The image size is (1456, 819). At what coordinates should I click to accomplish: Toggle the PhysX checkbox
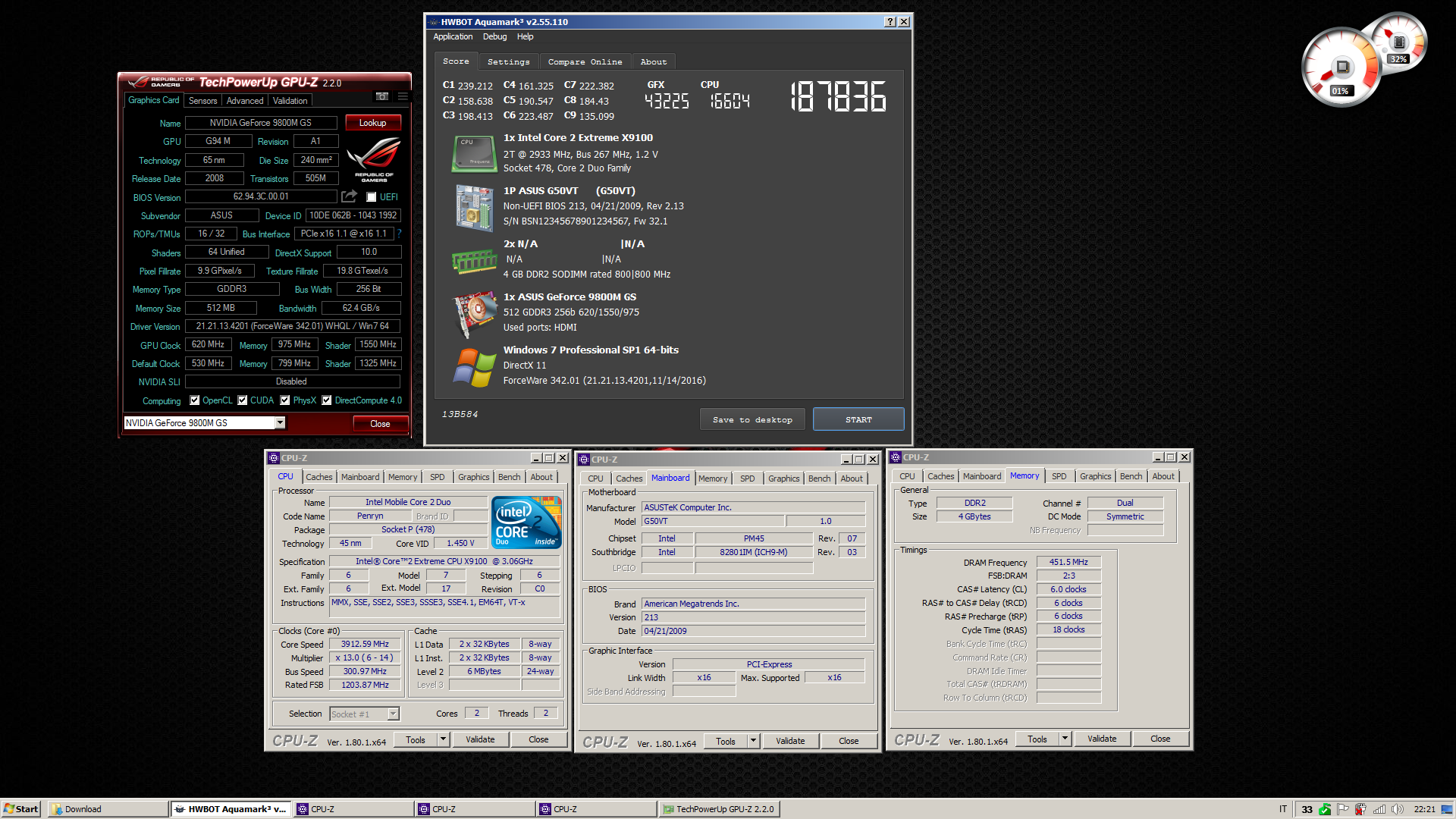[285, 400]
